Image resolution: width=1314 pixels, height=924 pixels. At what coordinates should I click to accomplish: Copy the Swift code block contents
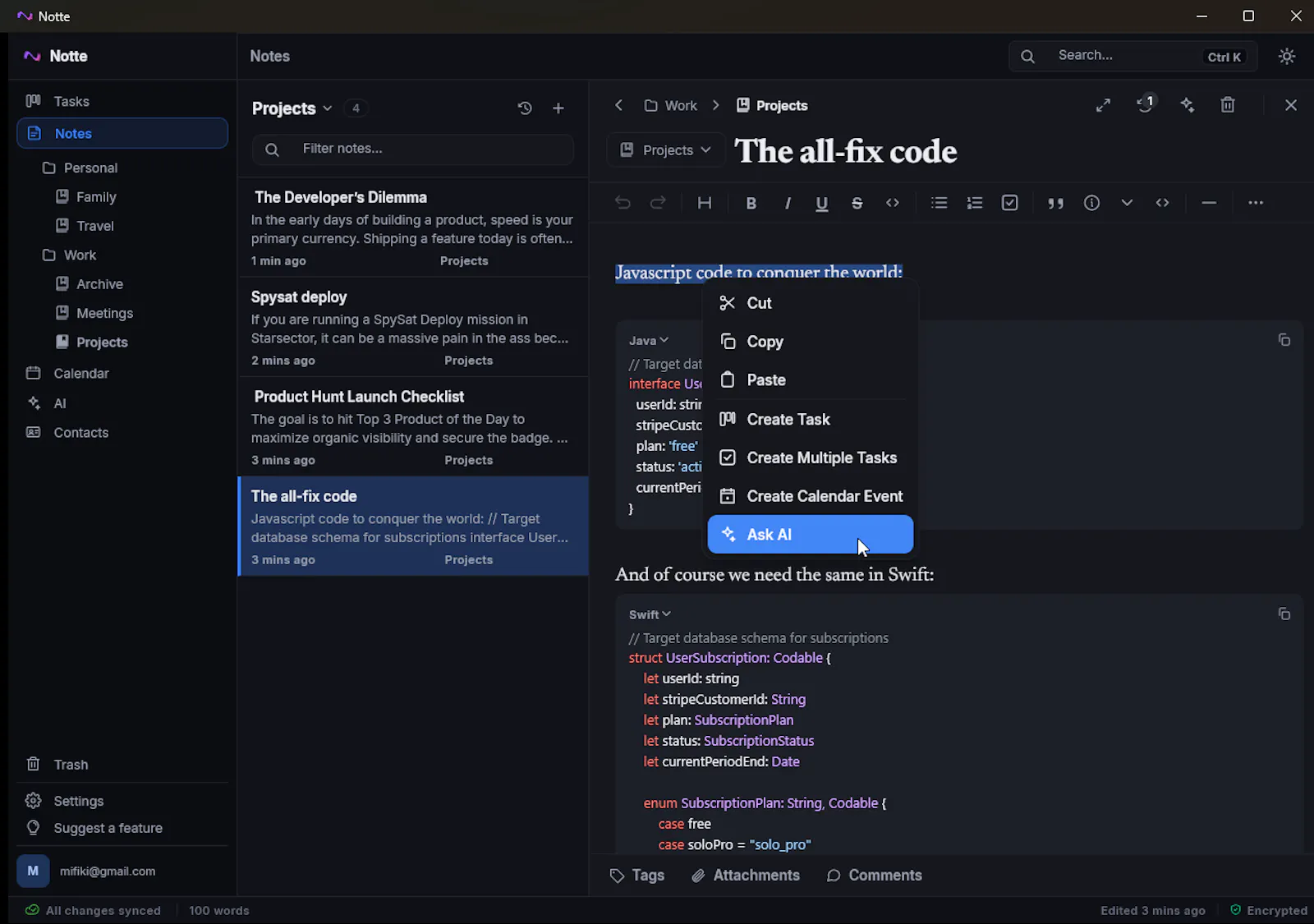1284,614
